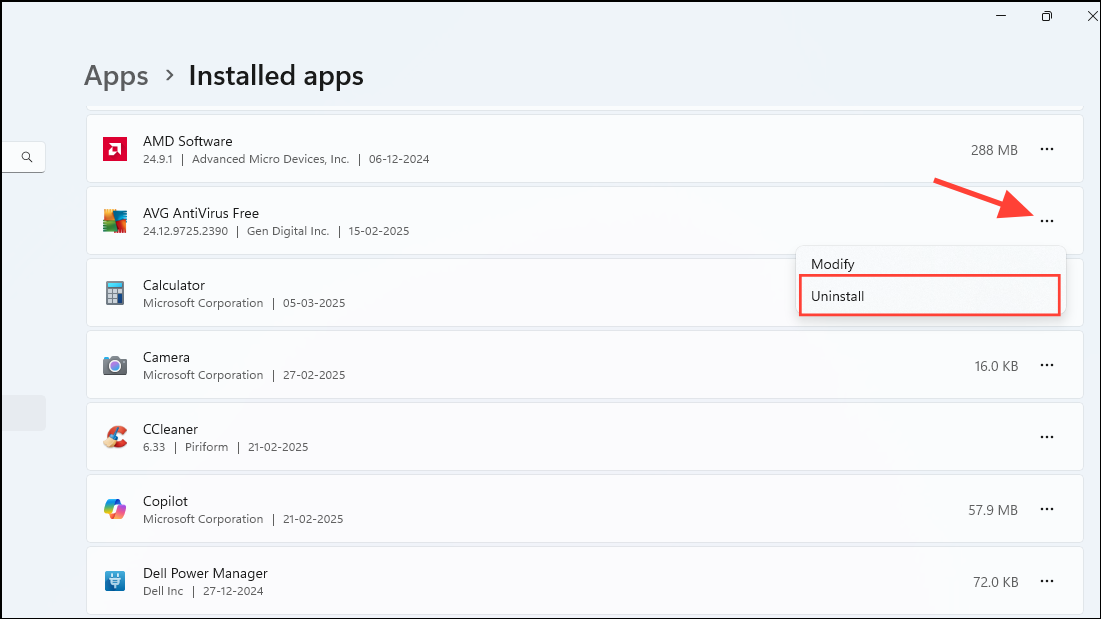Click the CCleaner app icon
Viewport: 1101px width, 619px height.
tap(115, 437)
